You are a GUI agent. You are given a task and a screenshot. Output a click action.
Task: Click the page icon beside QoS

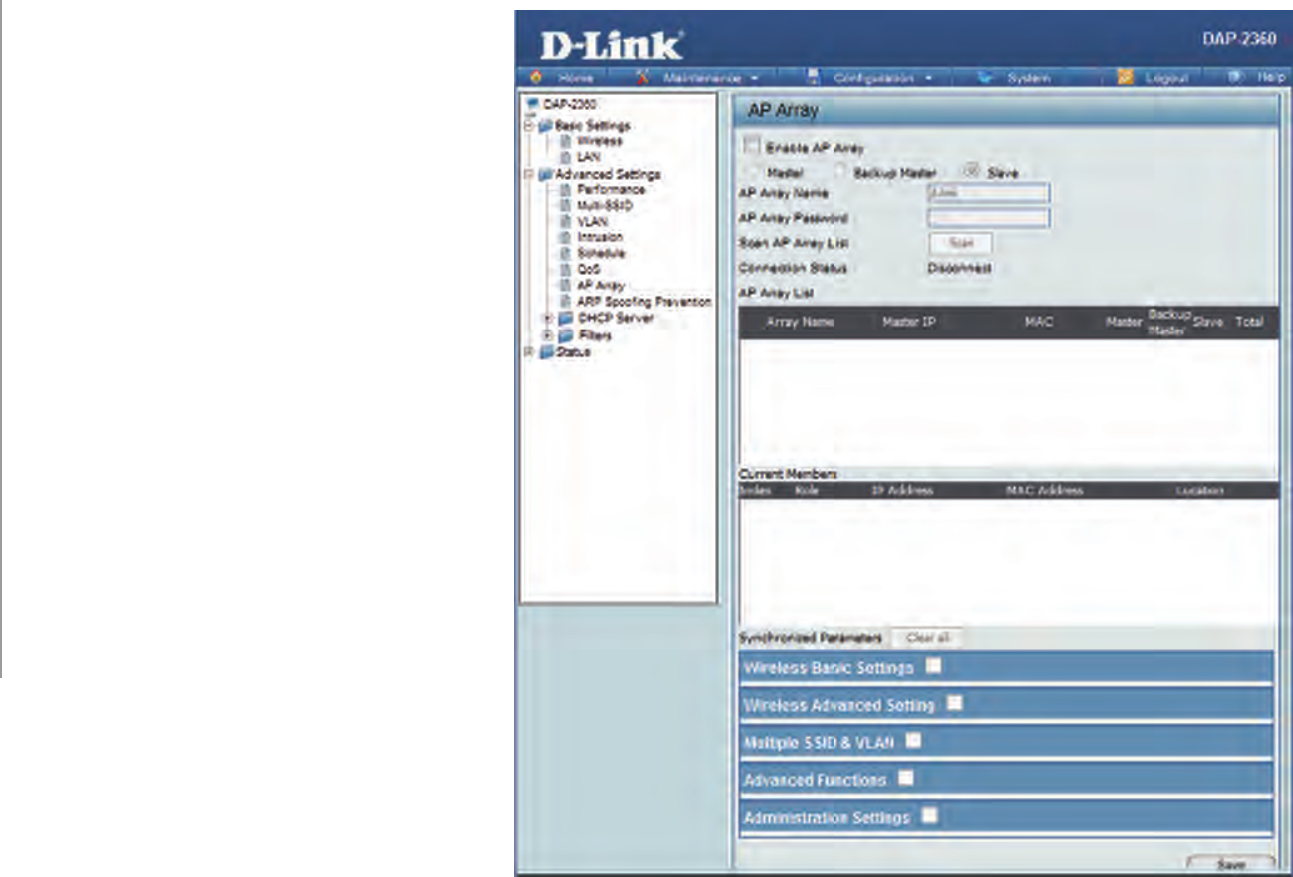[565, 270]
